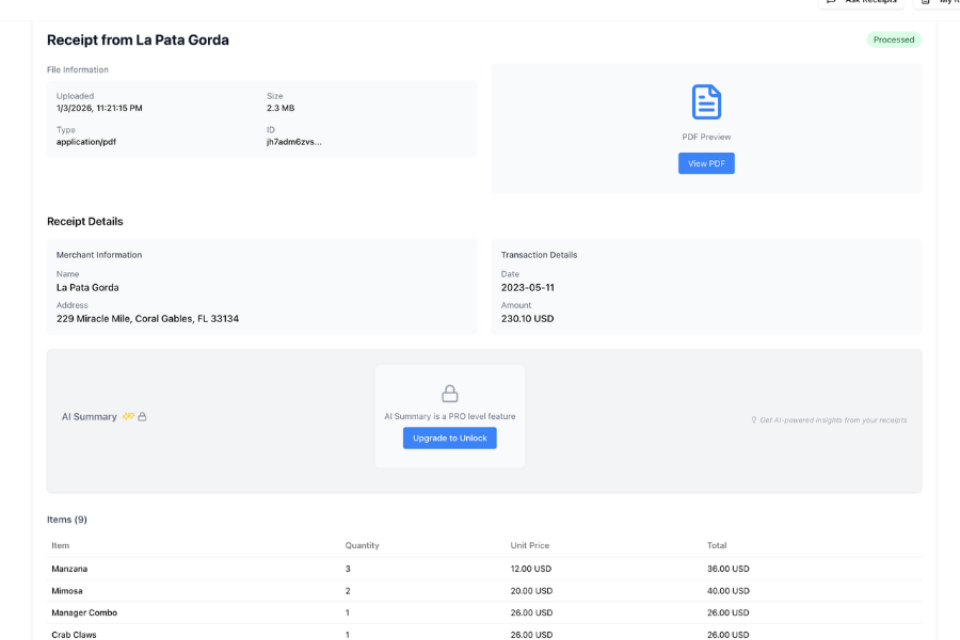
Task: Click the truncated receipt ID value
Action: 294,142
